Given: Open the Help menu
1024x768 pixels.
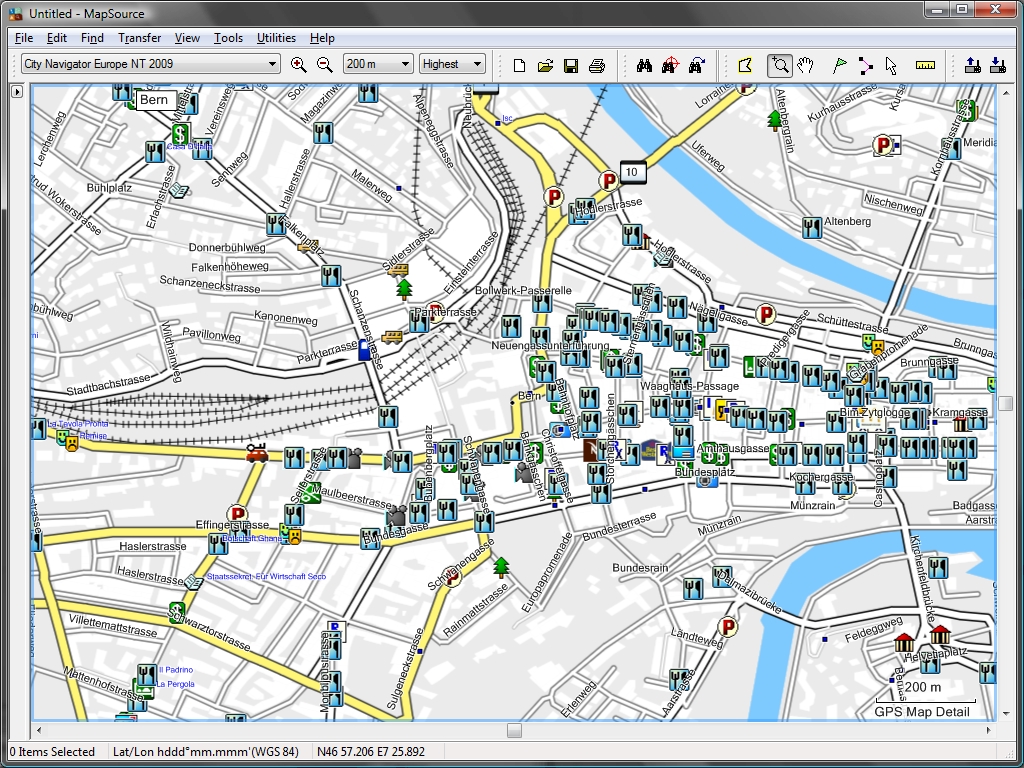Looking at the screenshot, I should pyautogui.click(x=322, y=38).
